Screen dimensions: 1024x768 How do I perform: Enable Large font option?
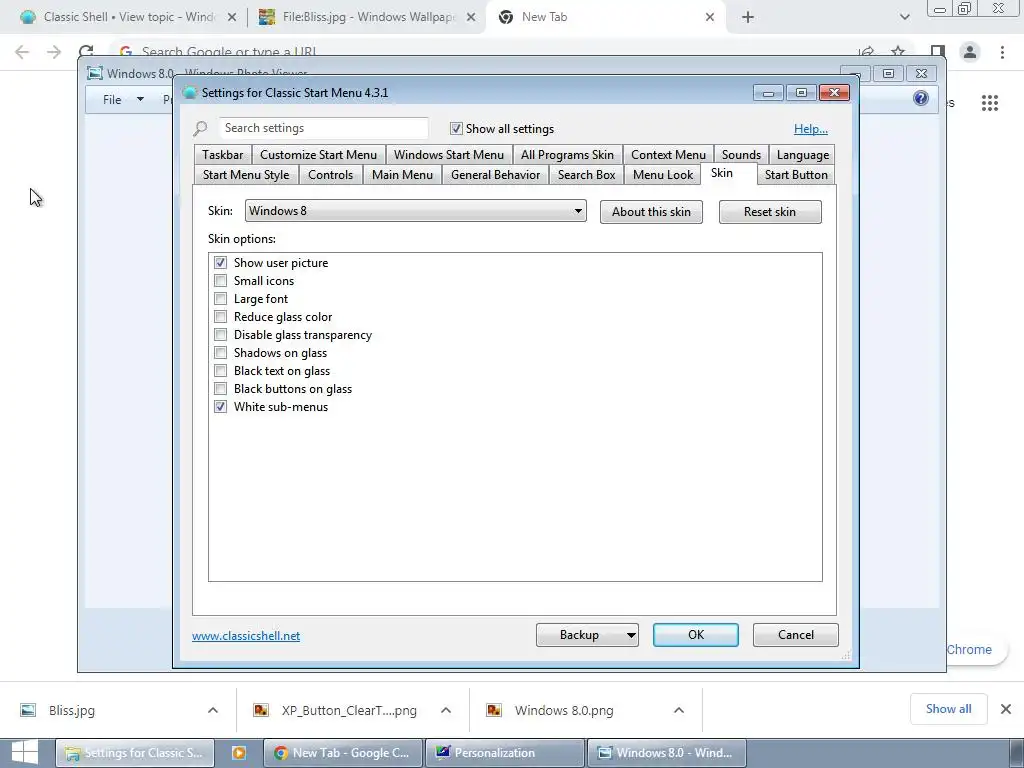pyautogui.click(x=221, y=298)
